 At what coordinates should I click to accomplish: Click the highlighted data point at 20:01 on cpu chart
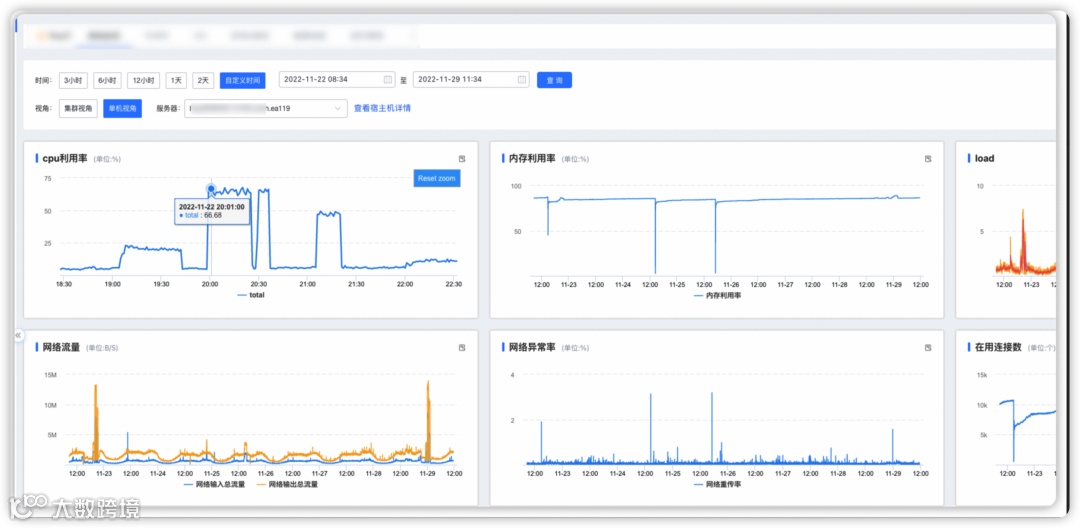[211, 189]
